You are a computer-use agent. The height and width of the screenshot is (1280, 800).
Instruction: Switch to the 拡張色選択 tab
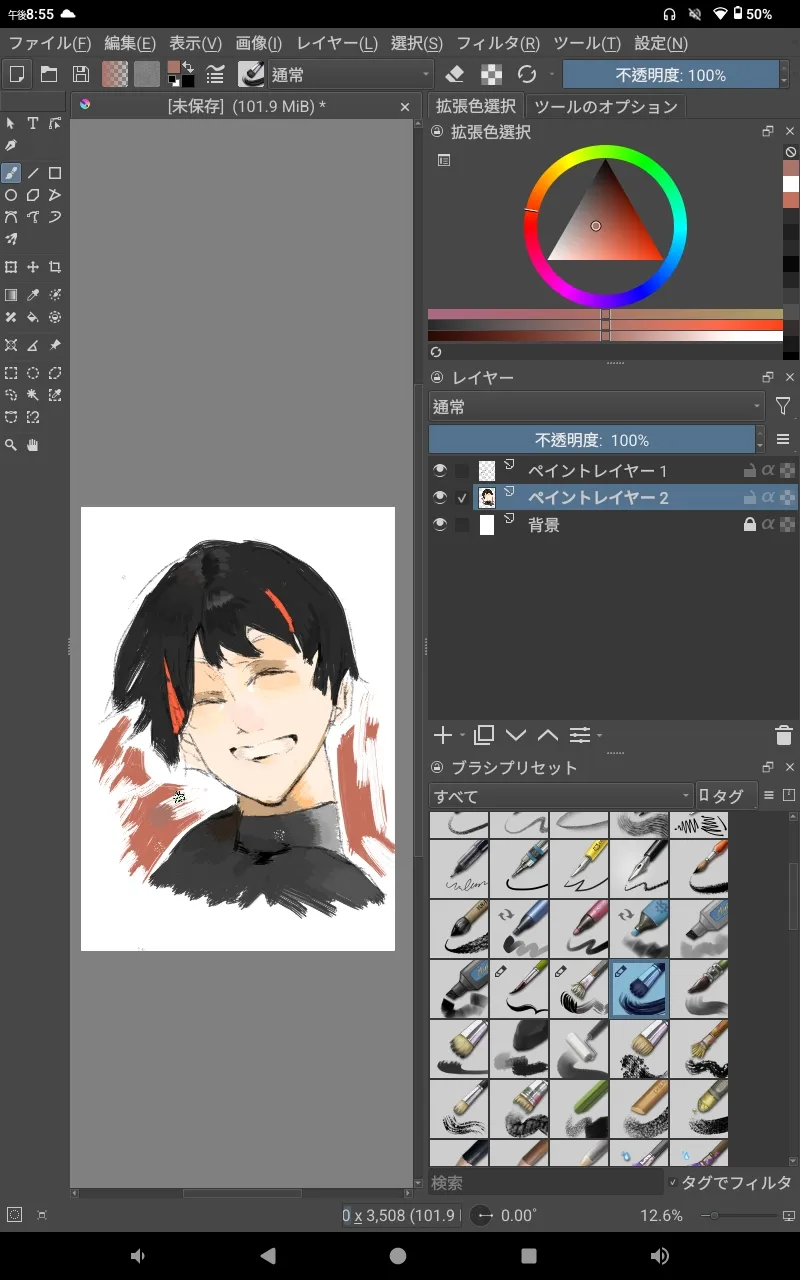[x=476, y=106]
